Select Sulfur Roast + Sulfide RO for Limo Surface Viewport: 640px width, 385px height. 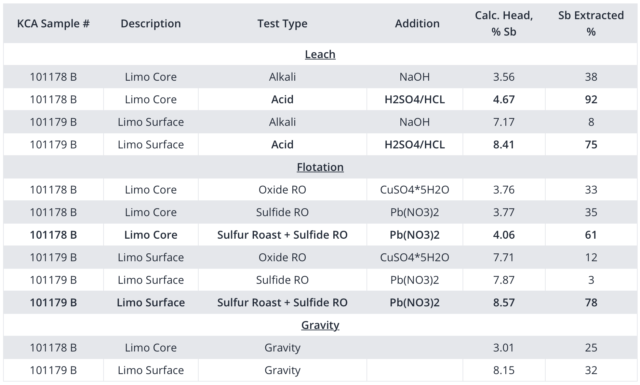[x=282, y=303]
